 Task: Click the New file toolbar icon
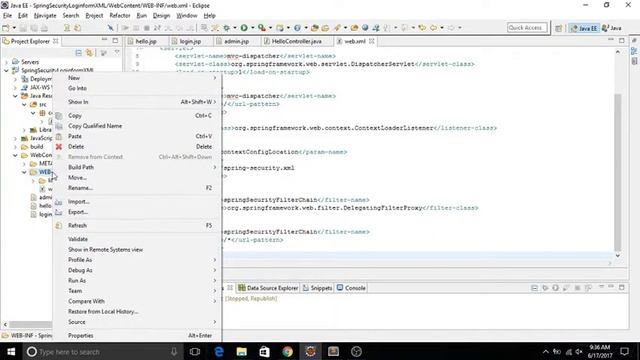(x=6, y=28)
